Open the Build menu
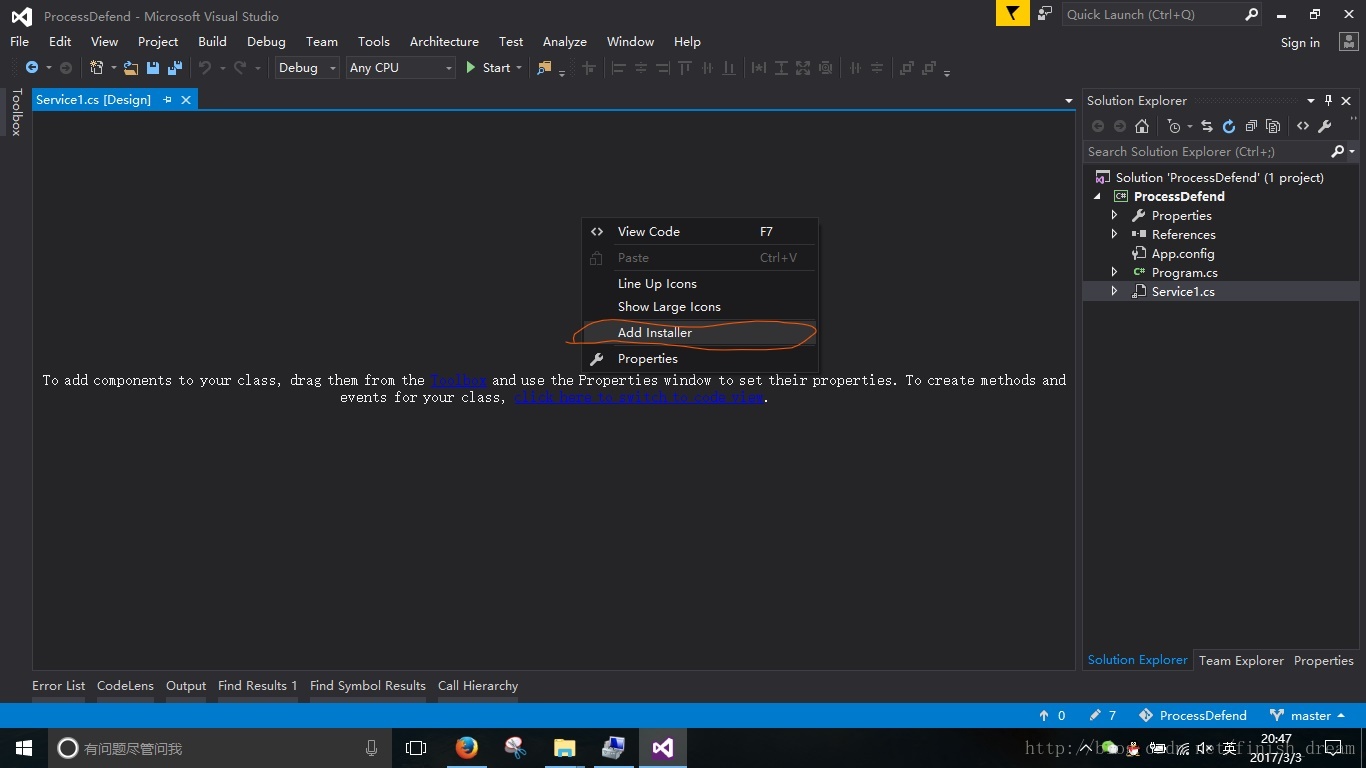The height and width of the screenshot is (768, 1366). tap(212, 42)
